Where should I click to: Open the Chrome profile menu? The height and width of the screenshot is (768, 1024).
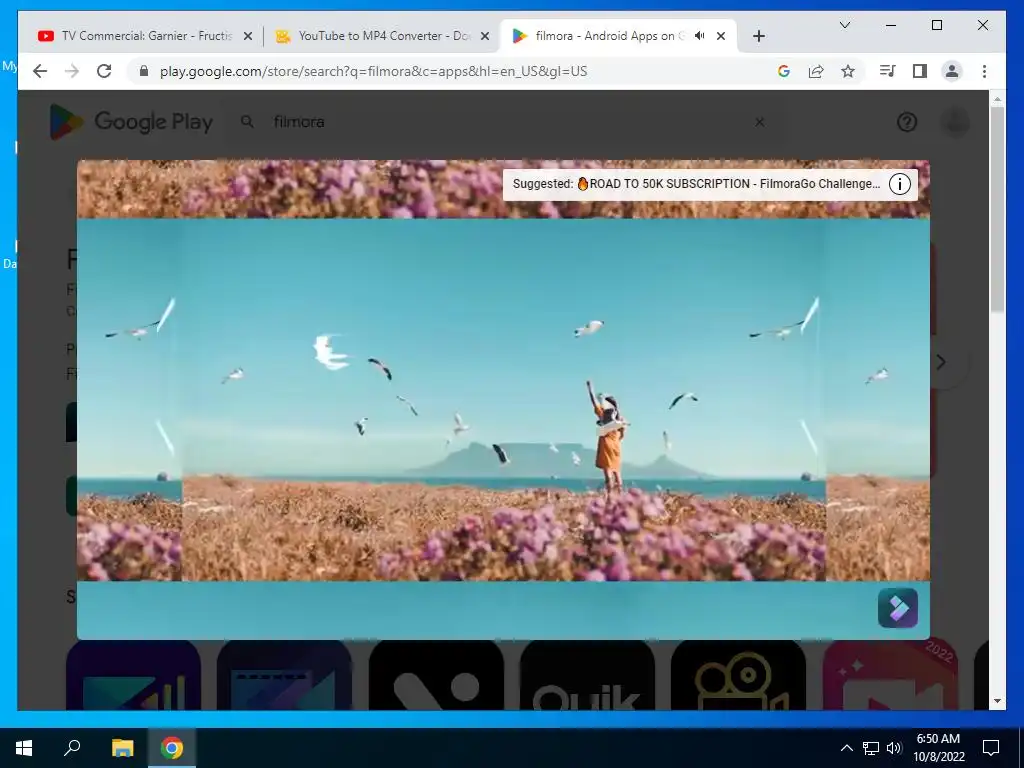pos(952,71)
